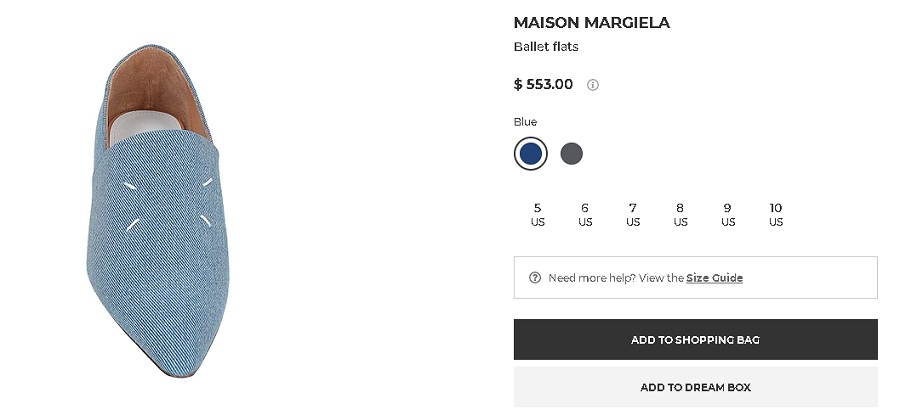Pick size 9 US option
The height and width of the screenshot is (415, 900).
point(728,215)
